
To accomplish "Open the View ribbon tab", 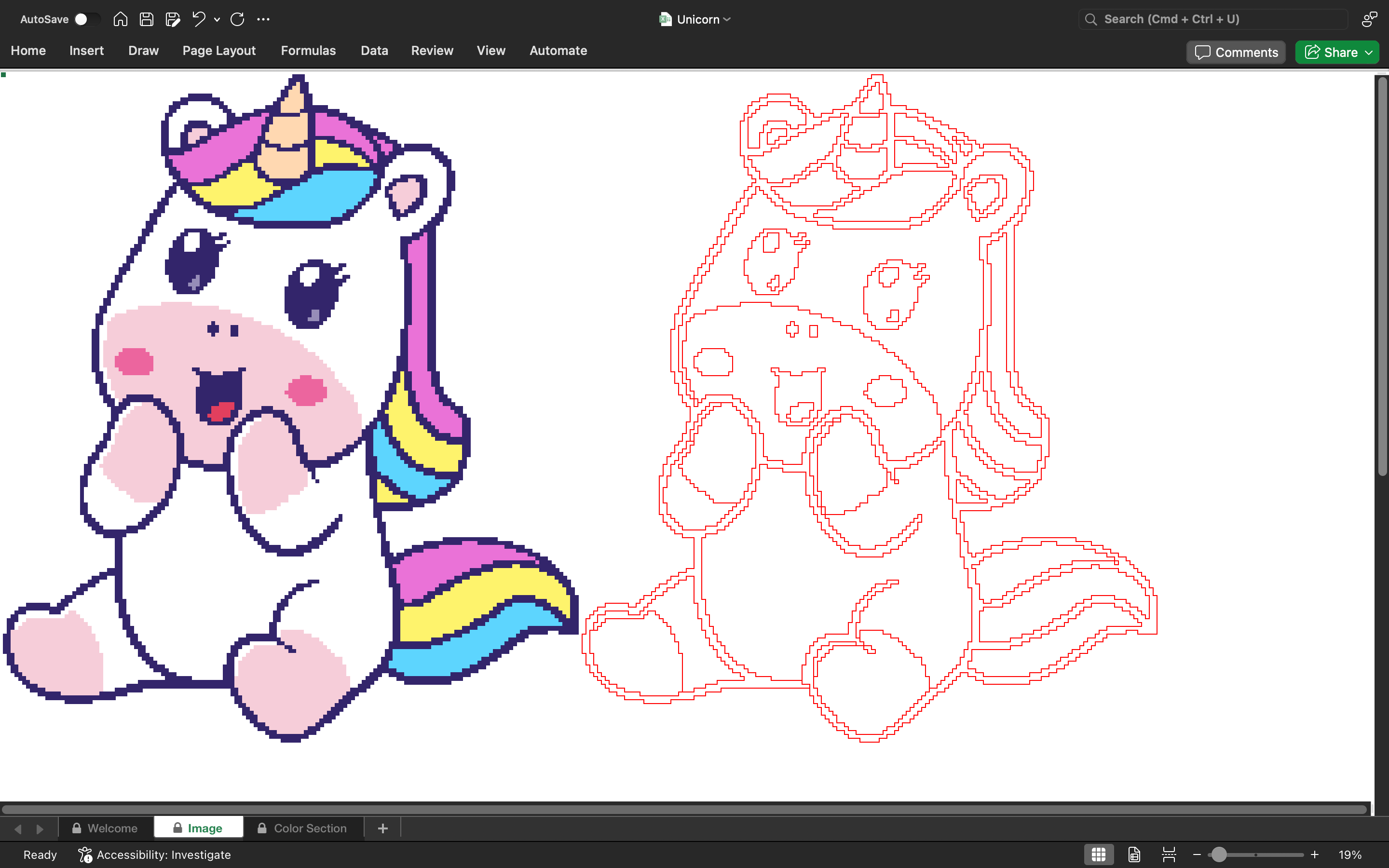I will pyautogui.click(x=491, y=51).
